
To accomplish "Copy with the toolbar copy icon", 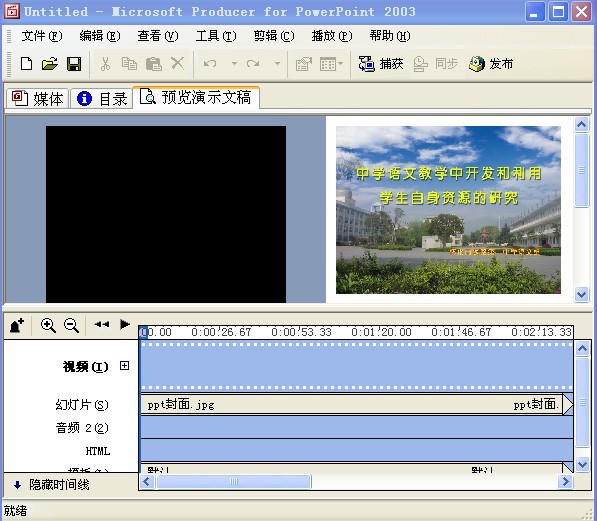I will click(129, 64).
